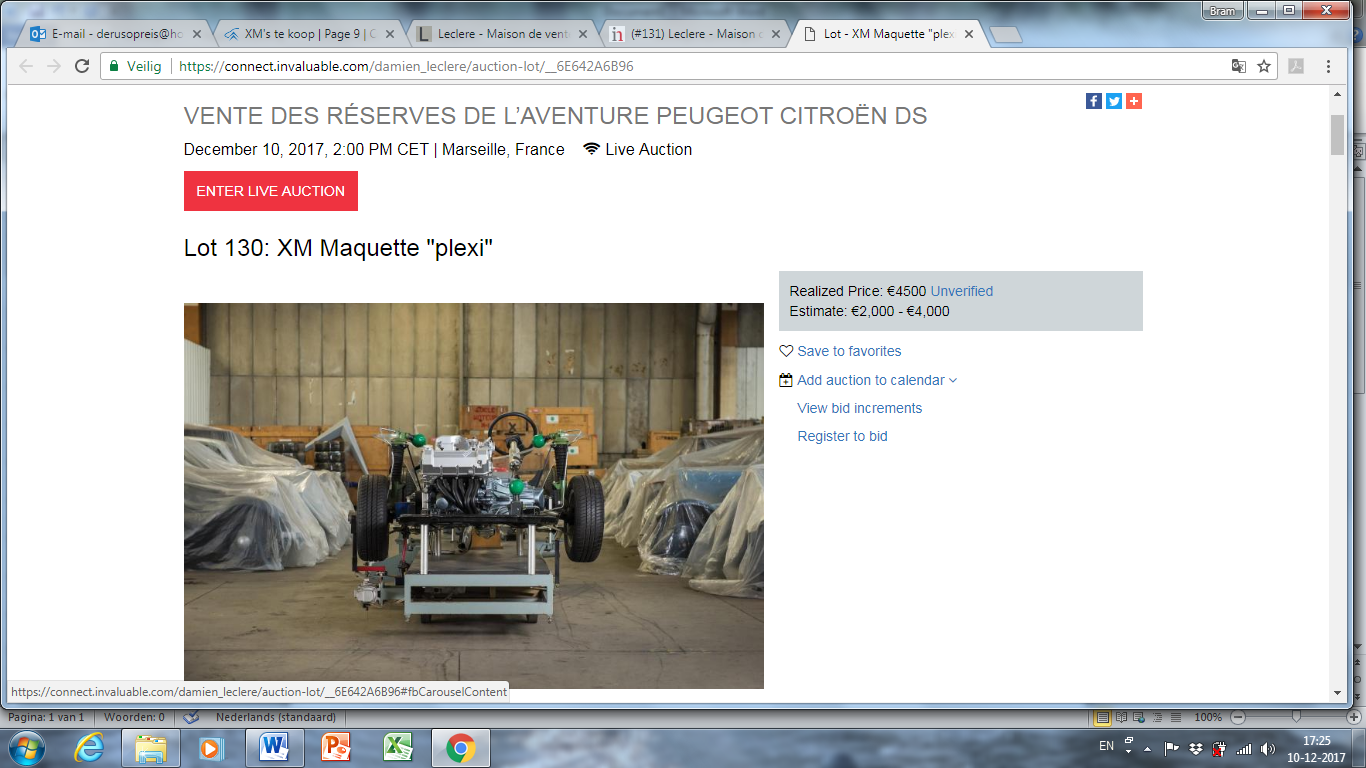Open Excel from the taskbar

point(398,748)
